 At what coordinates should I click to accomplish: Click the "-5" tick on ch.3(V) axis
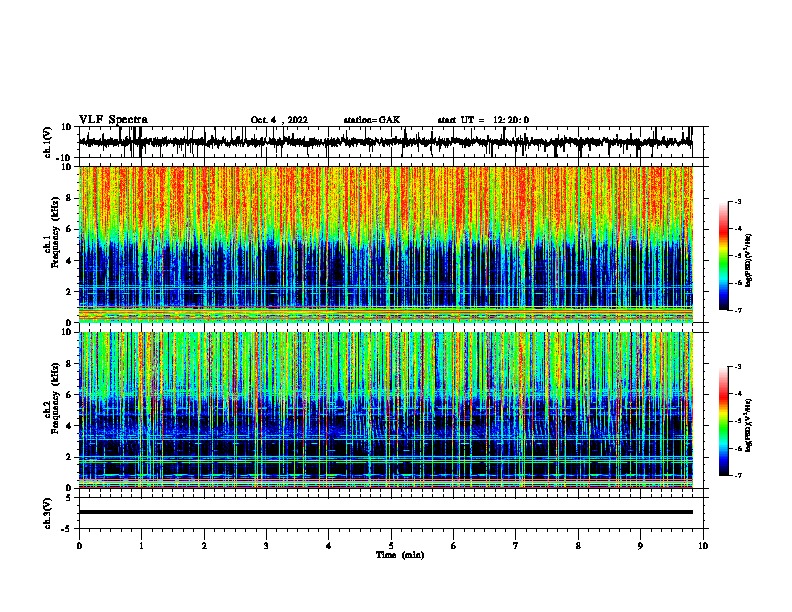pos(68,529)
